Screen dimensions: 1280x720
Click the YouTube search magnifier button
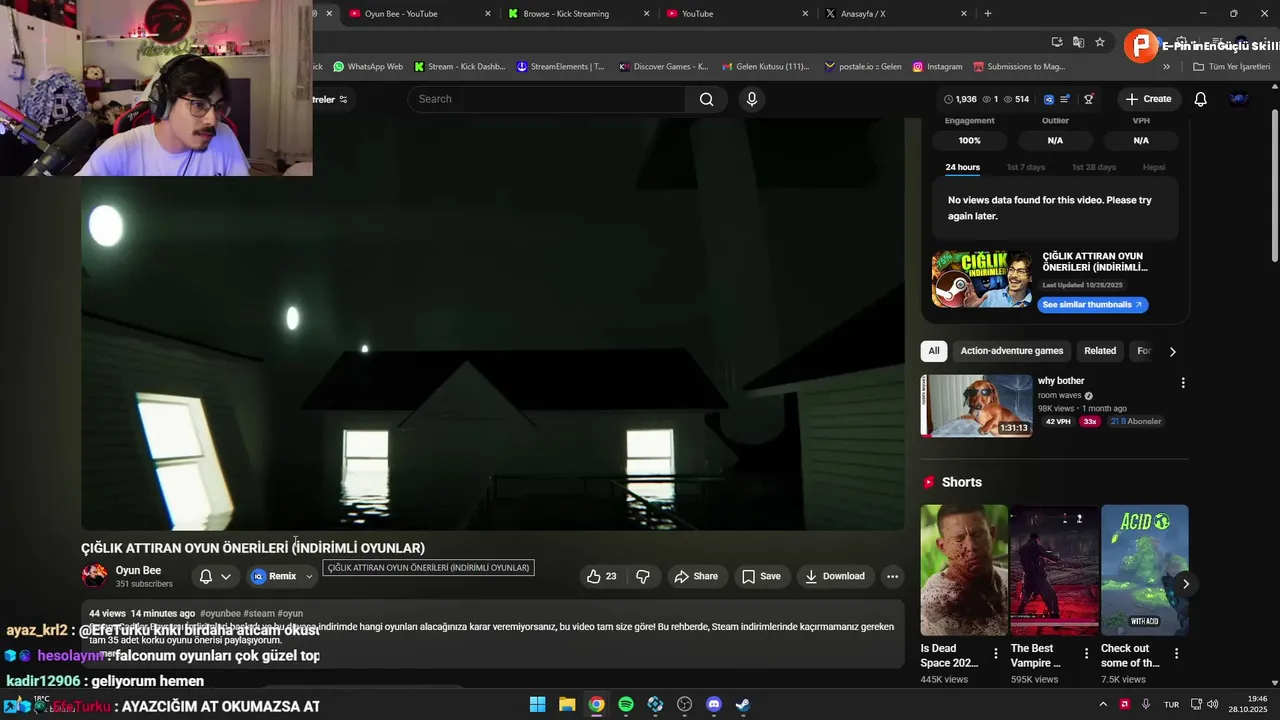(707, 99)
